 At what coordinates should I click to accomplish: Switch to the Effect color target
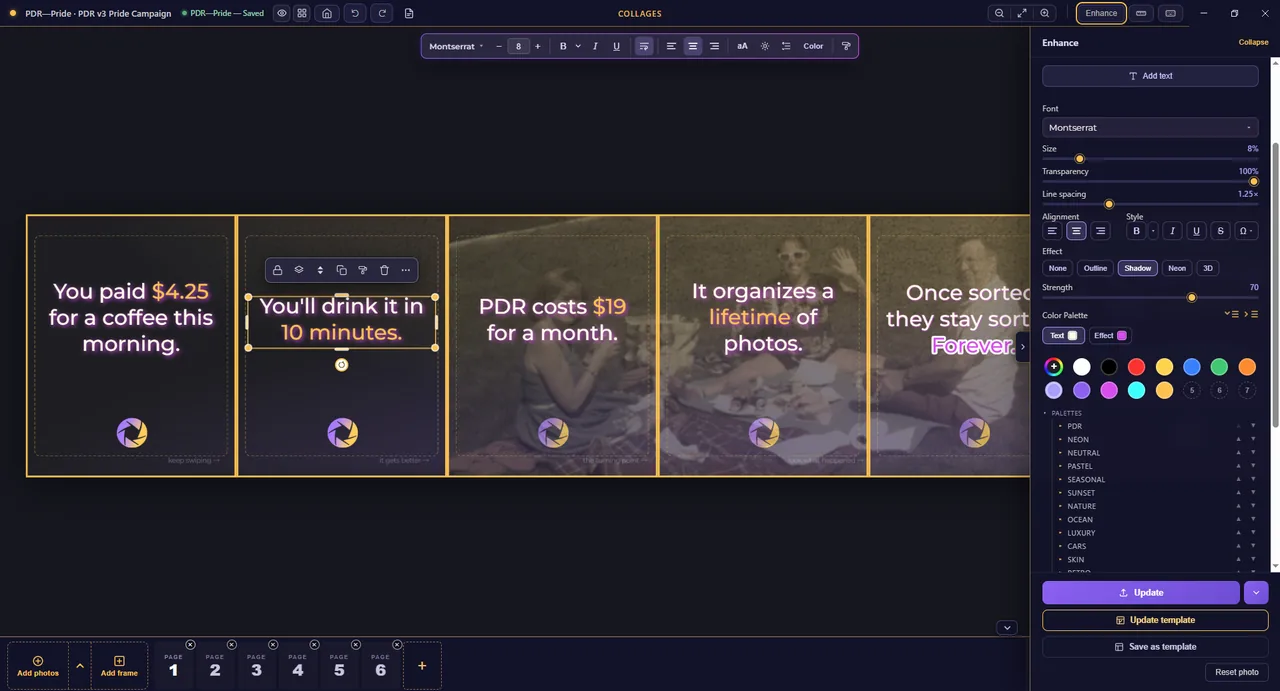1110,335
